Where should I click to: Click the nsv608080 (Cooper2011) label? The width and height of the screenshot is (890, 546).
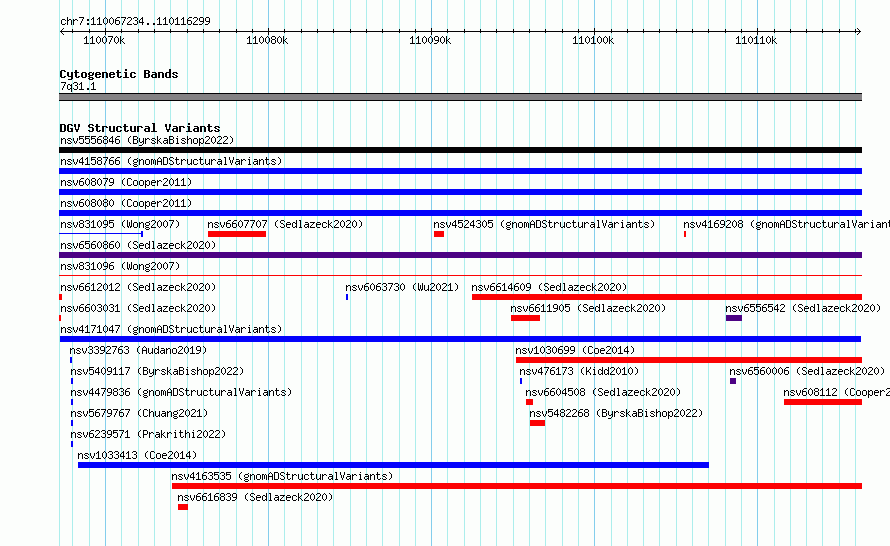coord(126,203)
